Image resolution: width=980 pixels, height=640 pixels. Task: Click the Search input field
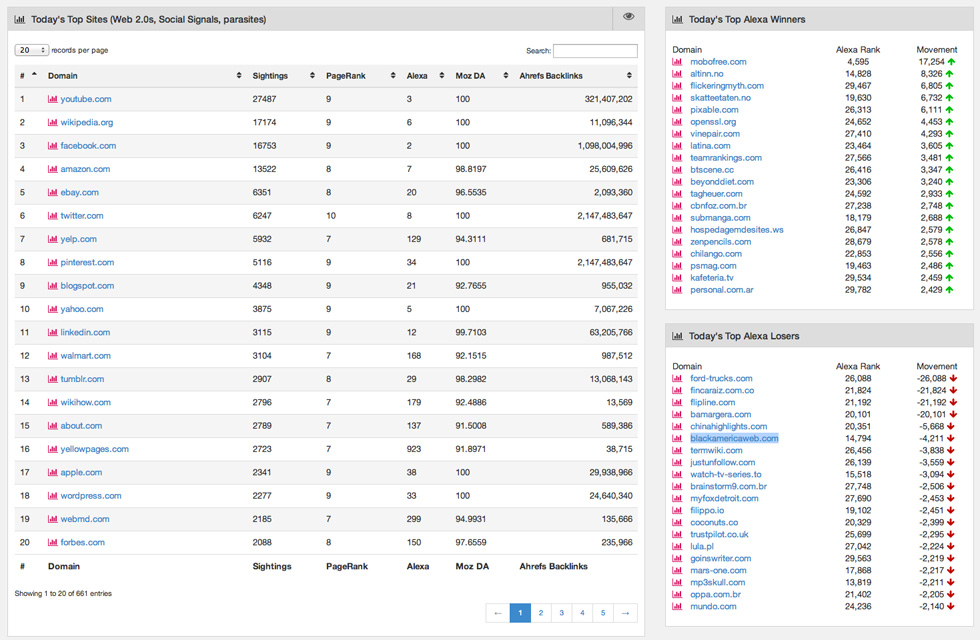595,51
